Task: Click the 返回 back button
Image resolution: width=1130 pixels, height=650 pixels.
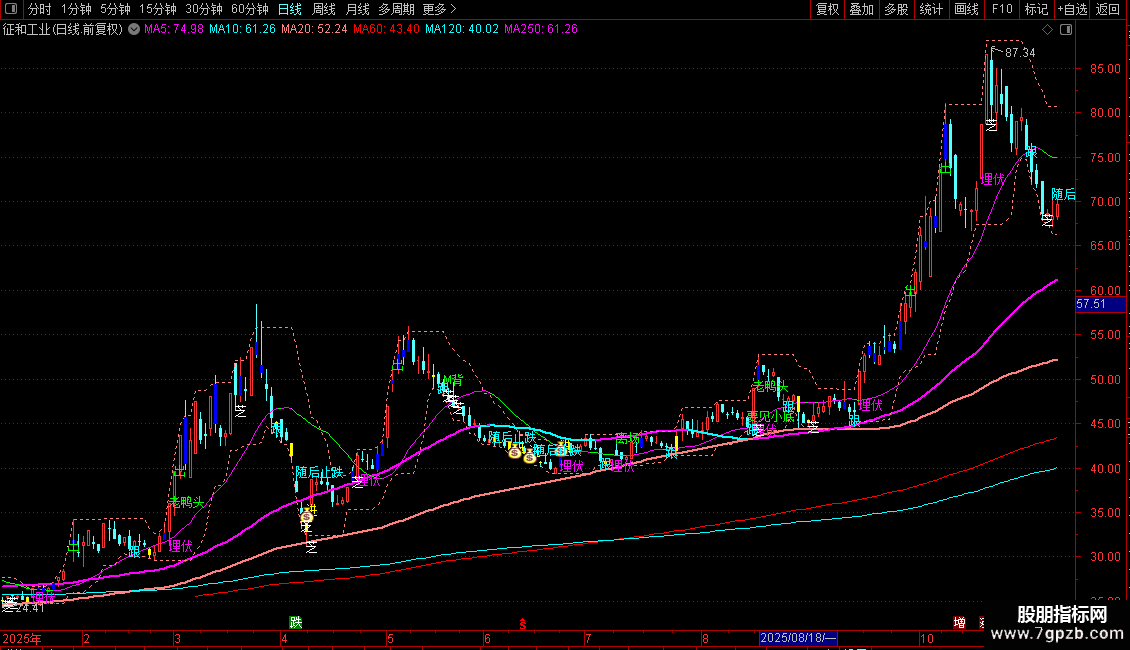Action: (x=1108, y=9)
